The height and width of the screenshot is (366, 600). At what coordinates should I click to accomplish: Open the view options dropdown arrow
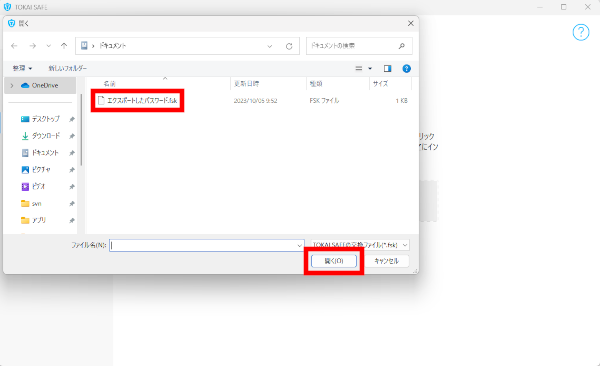[x=370, y=69]
